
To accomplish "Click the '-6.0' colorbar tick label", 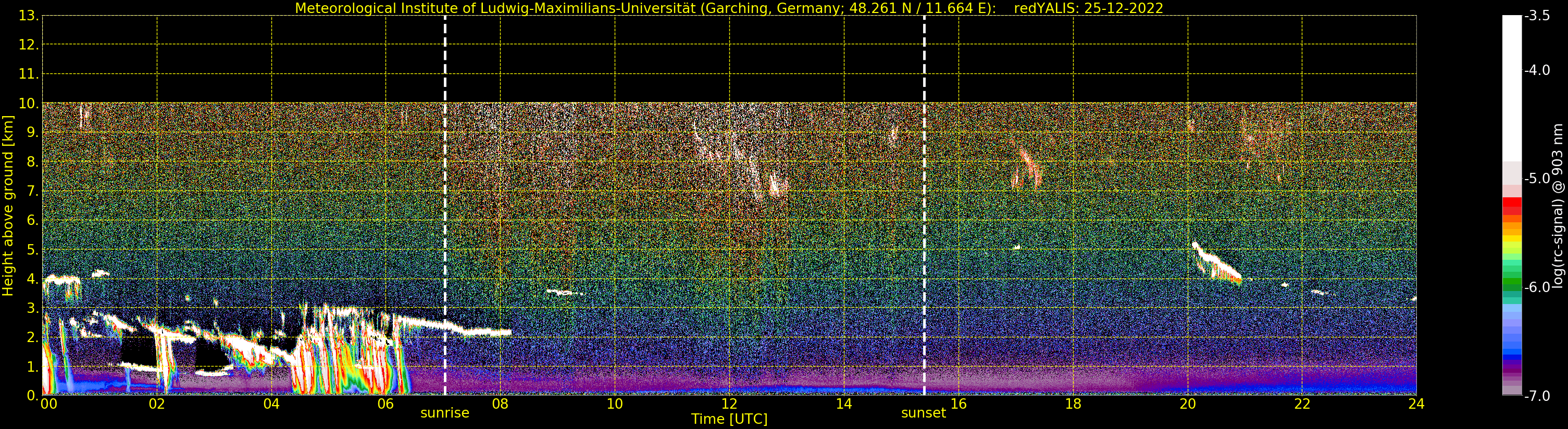I will 1537,287.
